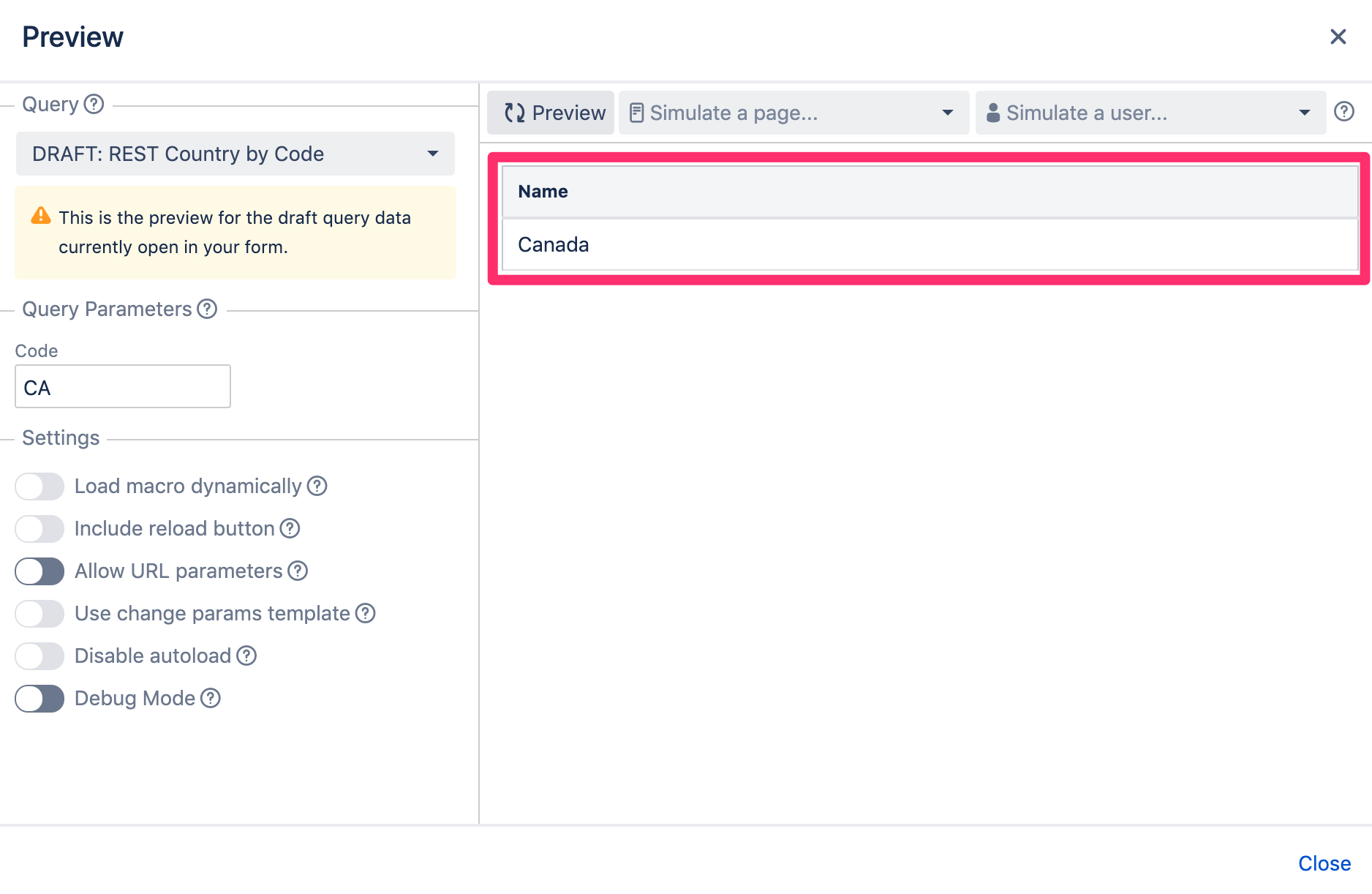Click the Query Parameters help icon

tap(208, 309)
